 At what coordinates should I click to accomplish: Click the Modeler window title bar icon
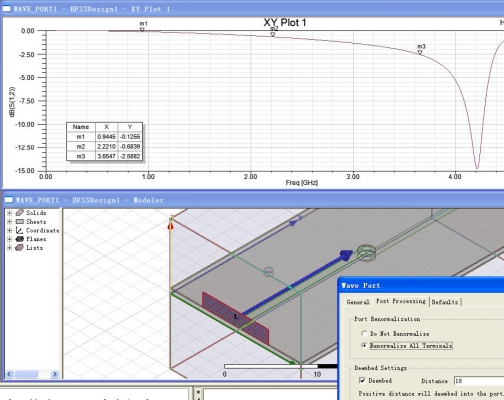pos(8,200)
